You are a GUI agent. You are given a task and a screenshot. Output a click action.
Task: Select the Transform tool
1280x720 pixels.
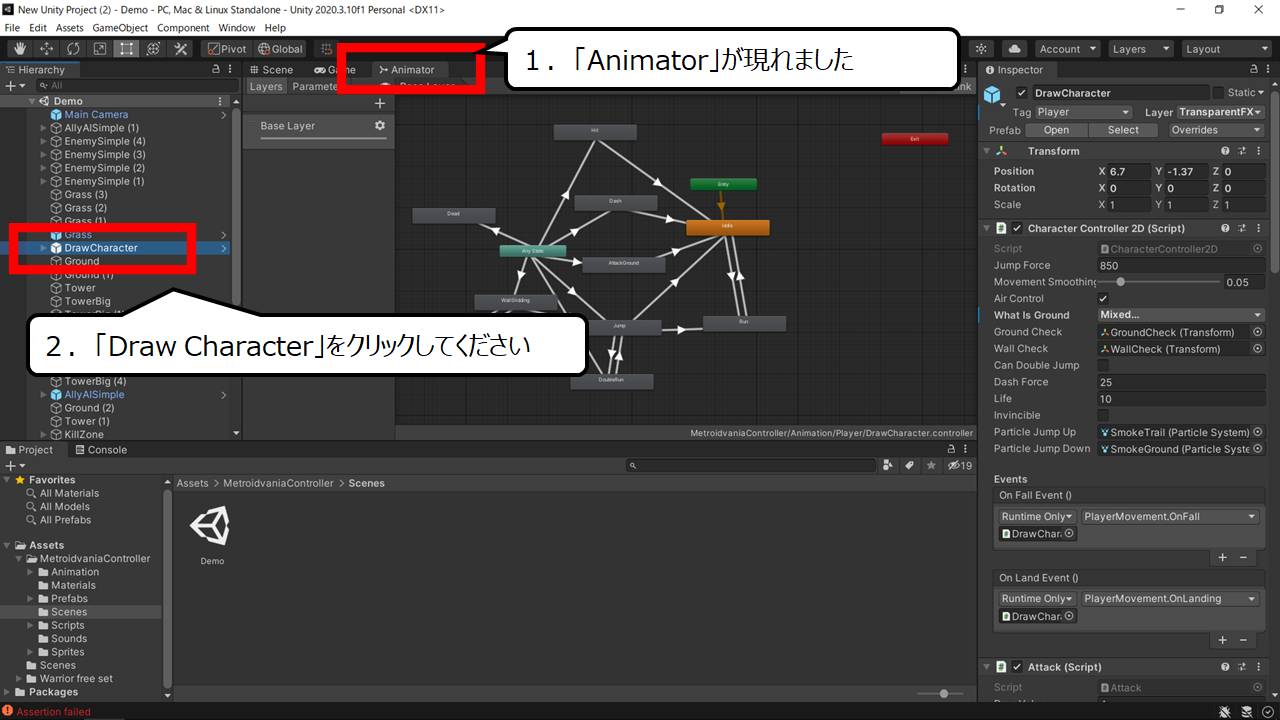coord(154,49)
